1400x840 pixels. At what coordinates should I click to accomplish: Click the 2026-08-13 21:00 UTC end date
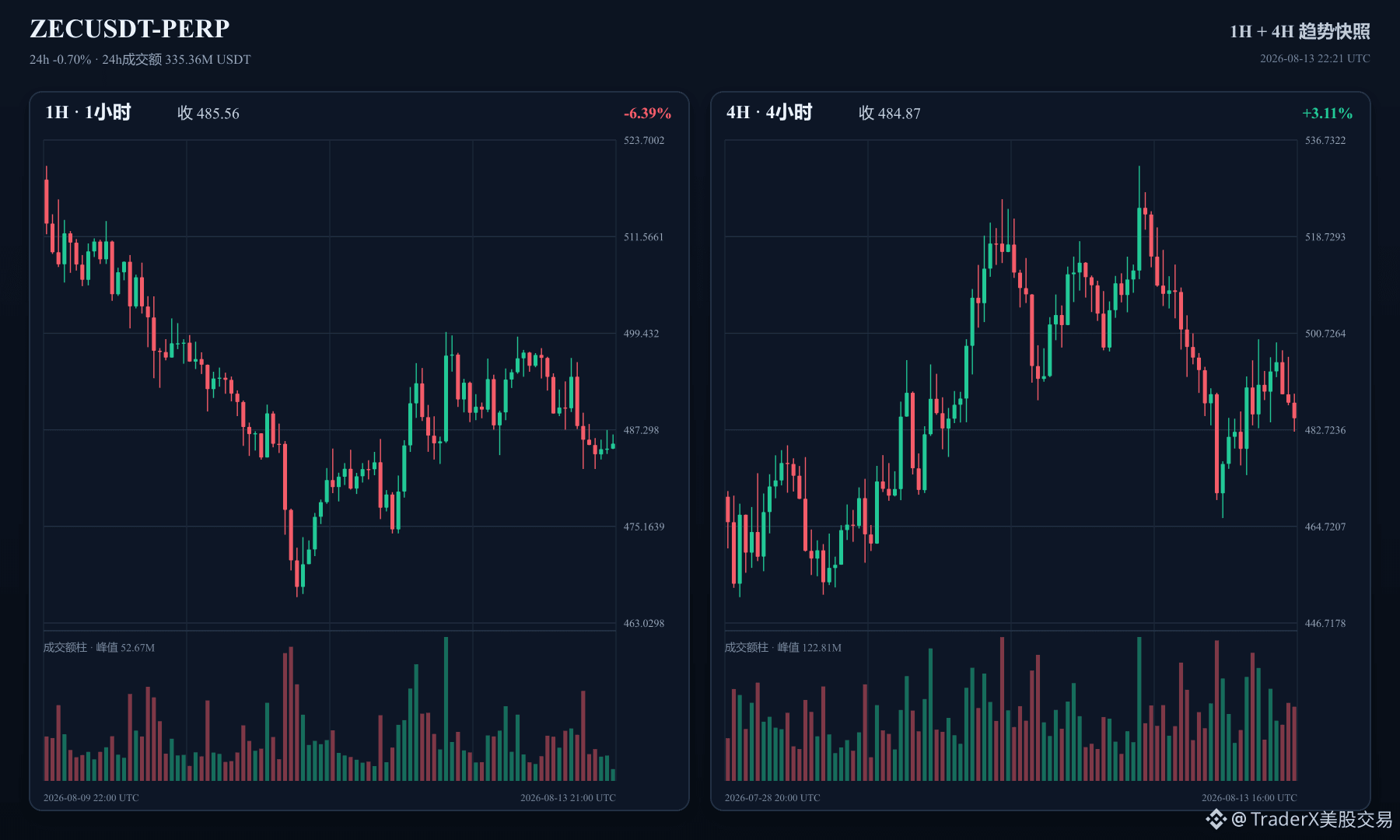coord(568,798)
